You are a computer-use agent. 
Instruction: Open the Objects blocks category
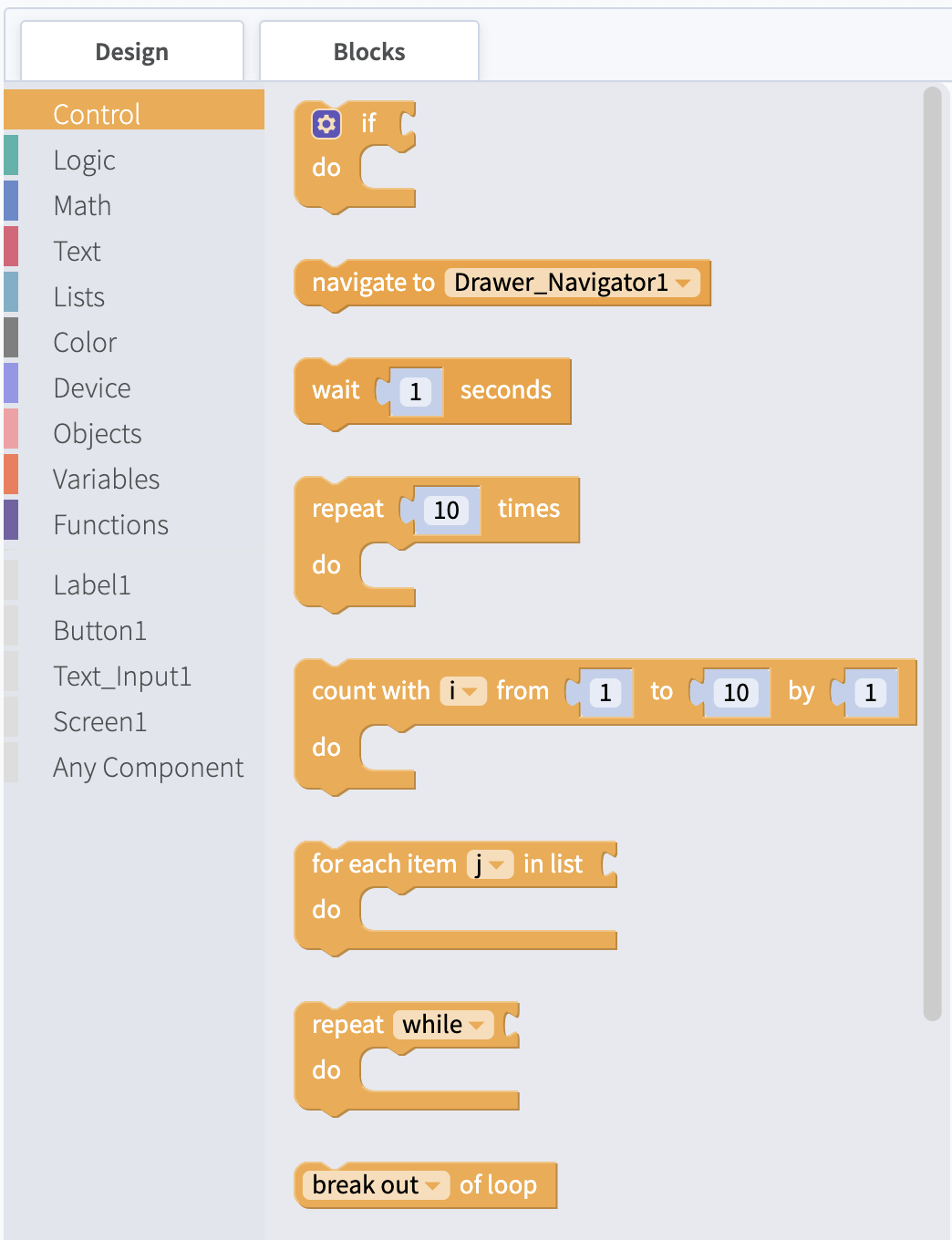[x=97, y=433]
